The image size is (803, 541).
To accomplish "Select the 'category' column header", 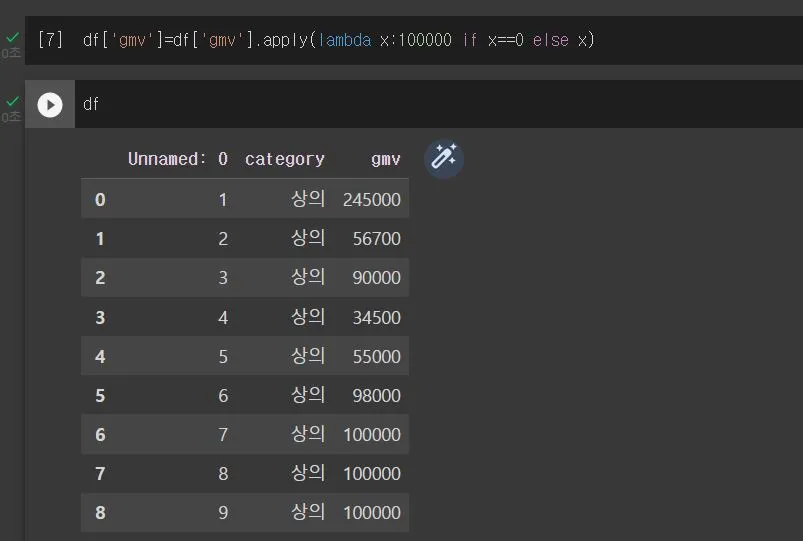I will pyautogui.click(x=285, y=159).
